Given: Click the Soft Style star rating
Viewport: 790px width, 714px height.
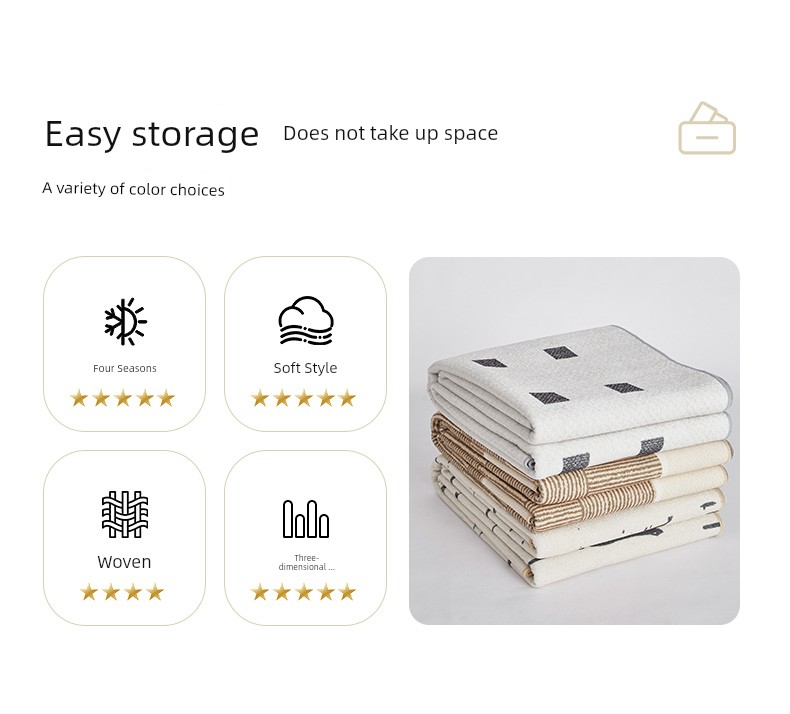Looking at the screenshot, I should pyautogui.click(x=304, y=398).
